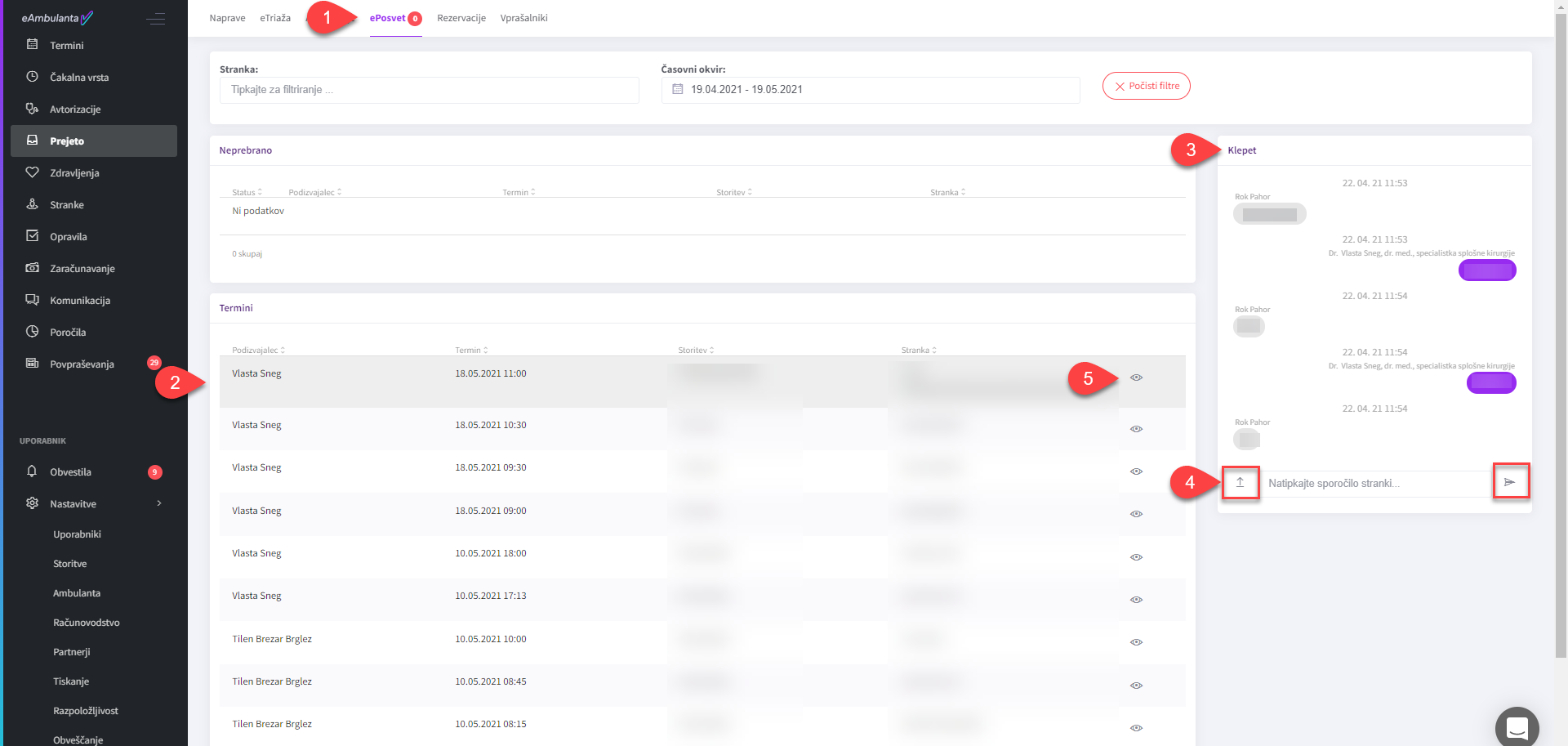Collapse the sidebar with hamburger icon
Viewport: 1568px width, 746px height.
click(155, 19)
